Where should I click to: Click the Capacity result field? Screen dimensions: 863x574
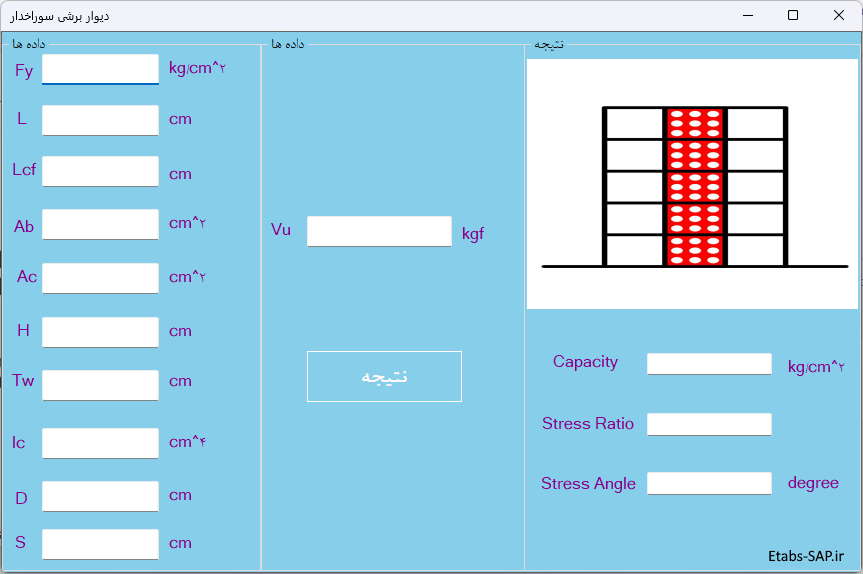[x=709, y=364]
